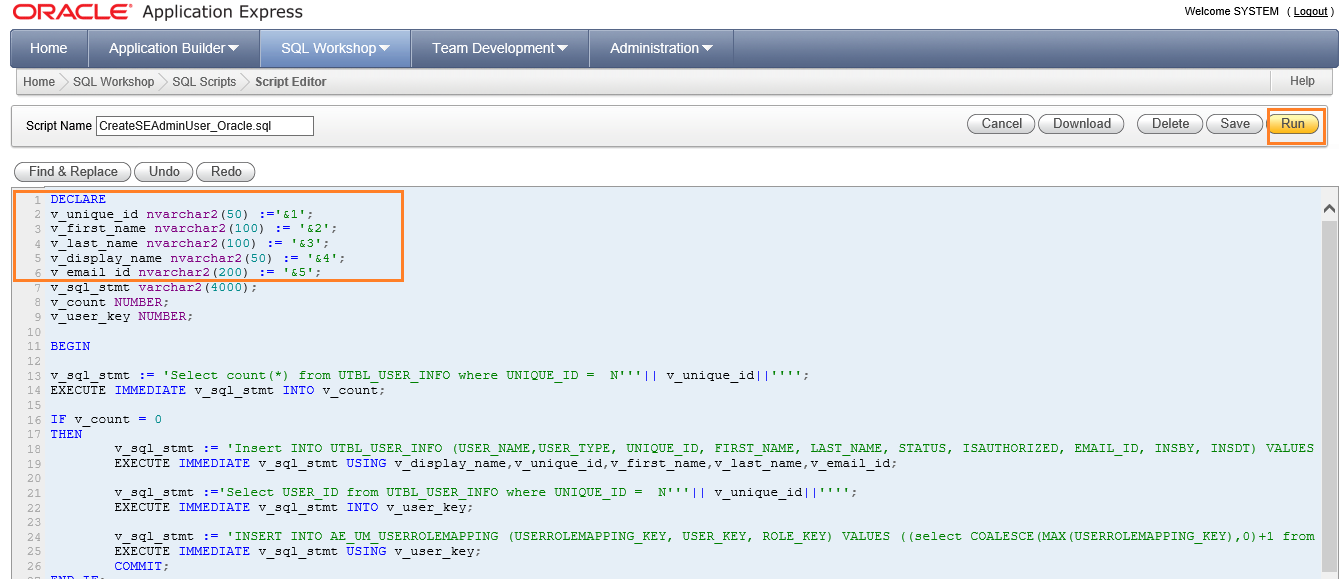The image size is (1341, 579).
Task: Click the COMMIT statement line
Action: click(x=142, y=565)
